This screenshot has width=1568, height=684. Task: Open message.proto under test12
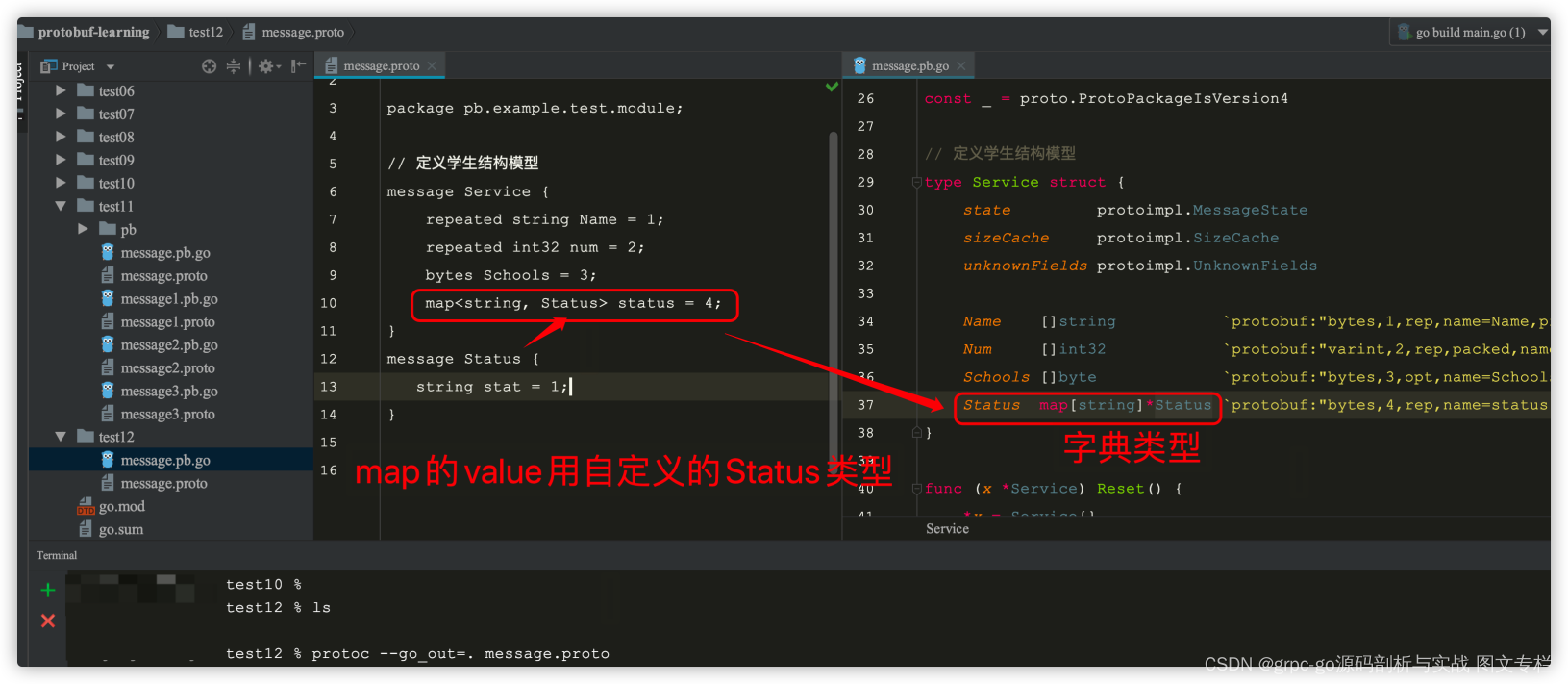[163, 484]
